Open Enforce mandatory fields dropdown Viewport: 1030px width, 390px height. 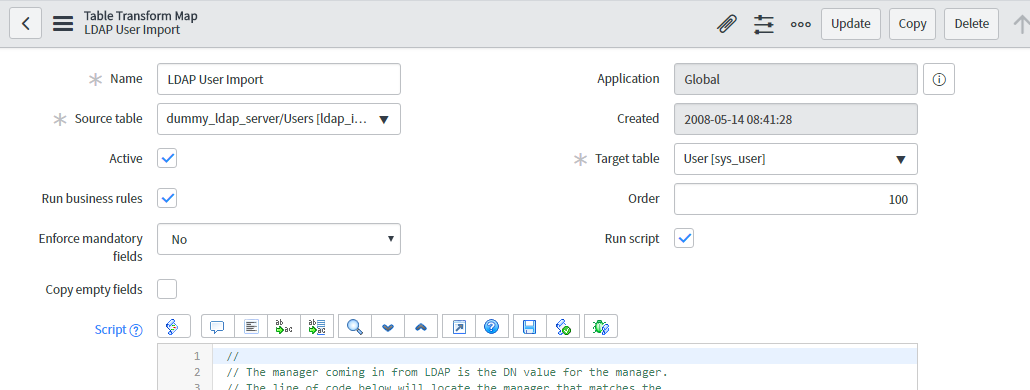[279, 239]
